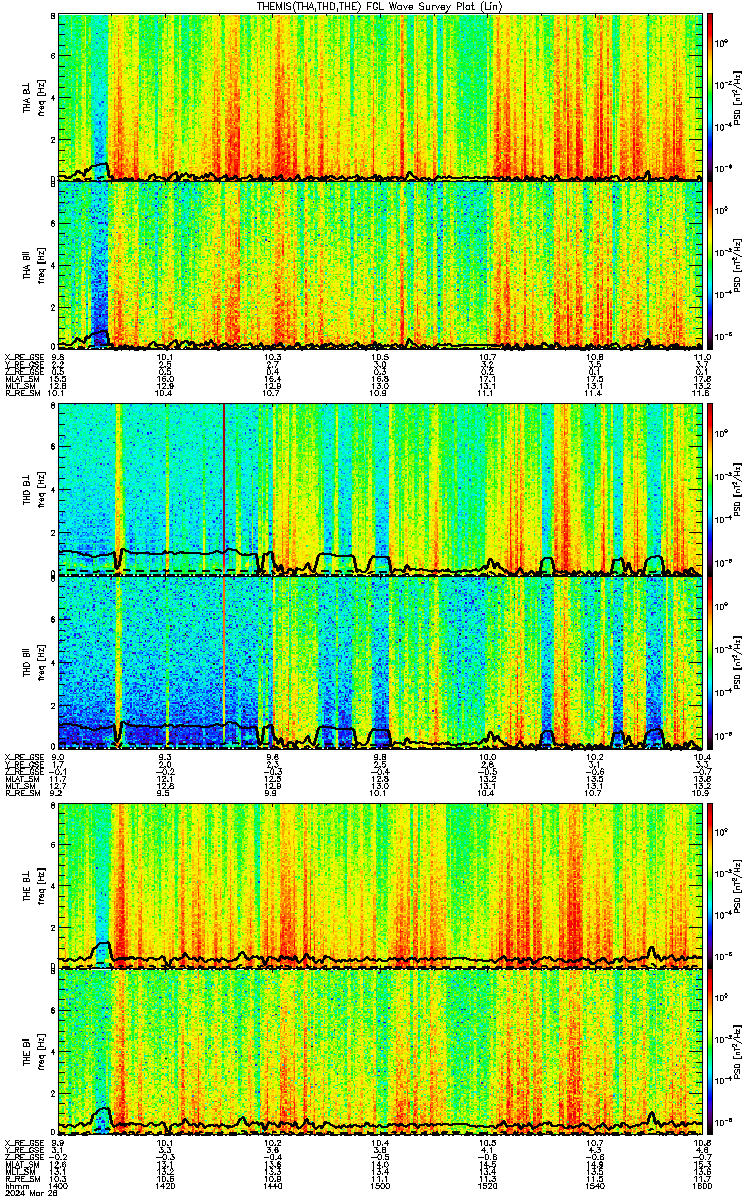Click the THE B-parallel spectrogram panel
Image resolution: width=750 pixels, height=1200 pixels.
(x=380, y=1054)
